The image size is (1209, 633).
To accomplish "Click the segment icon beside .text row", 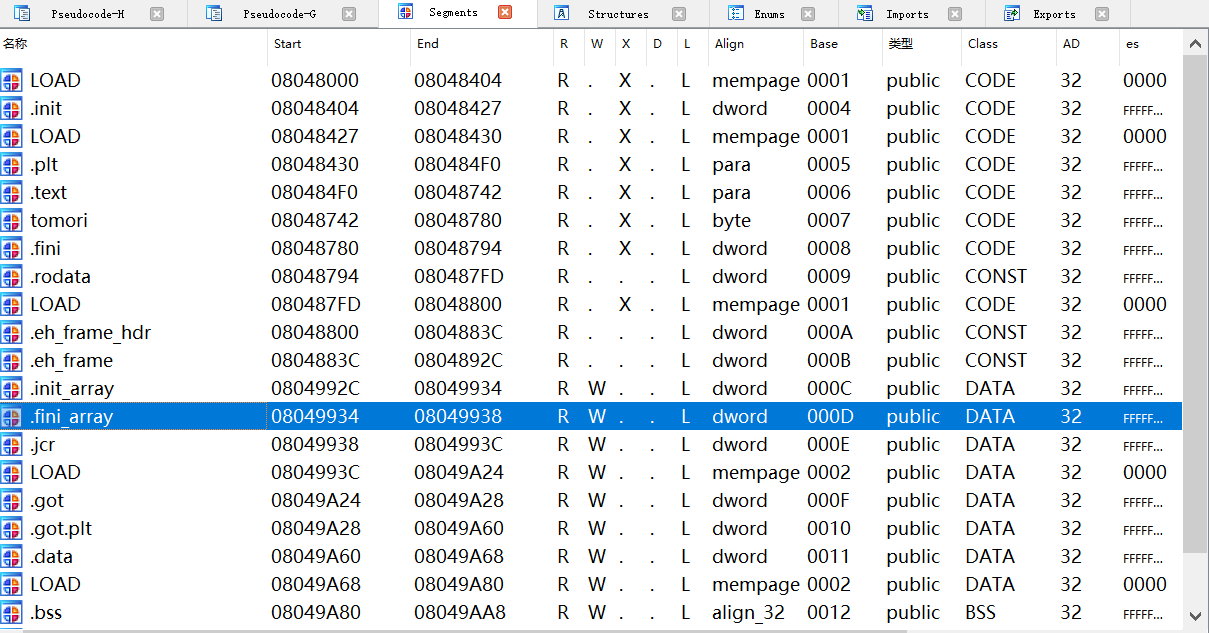I will click(12, 193).
